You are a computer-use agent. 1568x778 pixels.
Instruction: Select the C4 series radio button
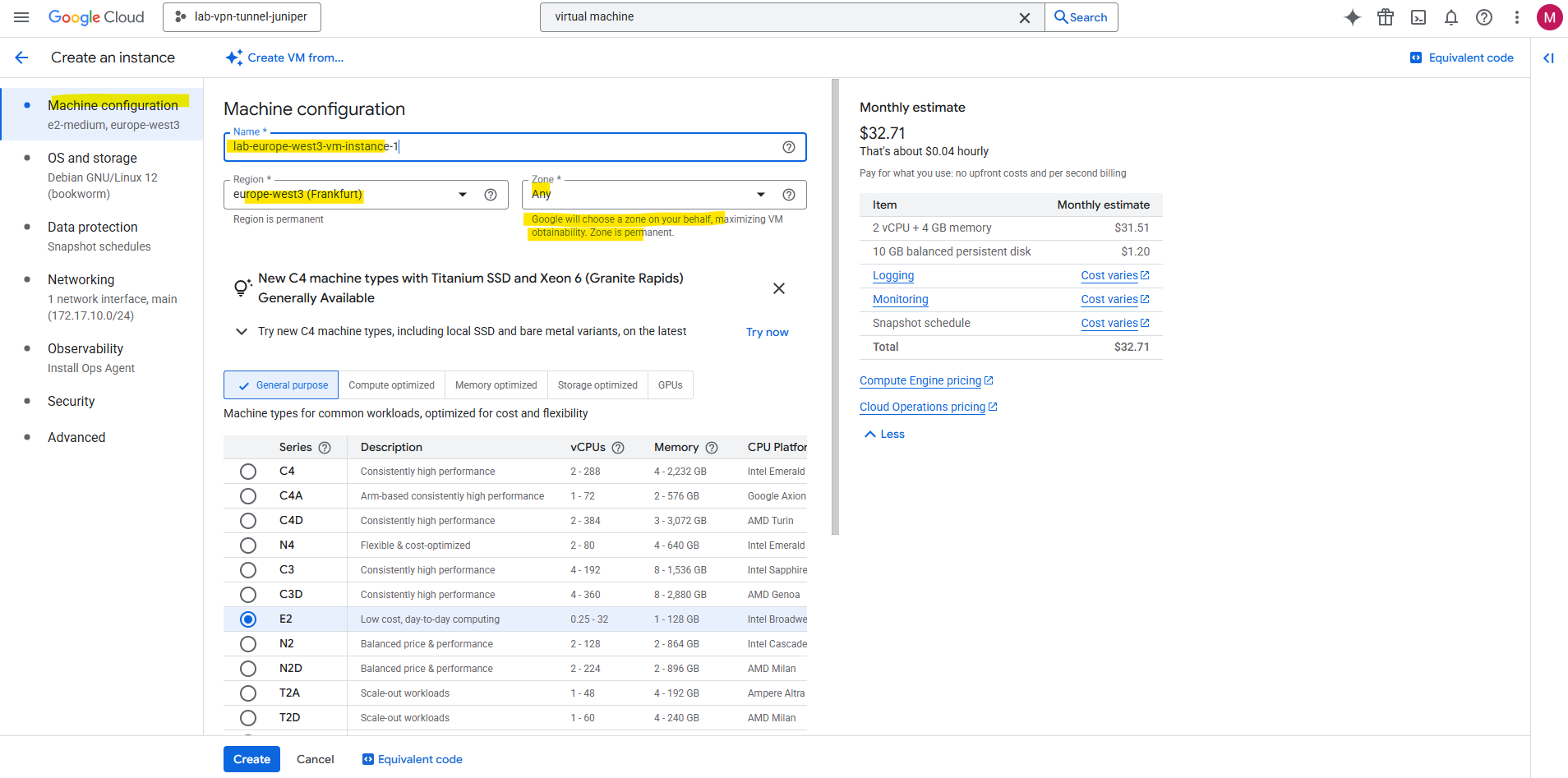(x=248, y=472)
